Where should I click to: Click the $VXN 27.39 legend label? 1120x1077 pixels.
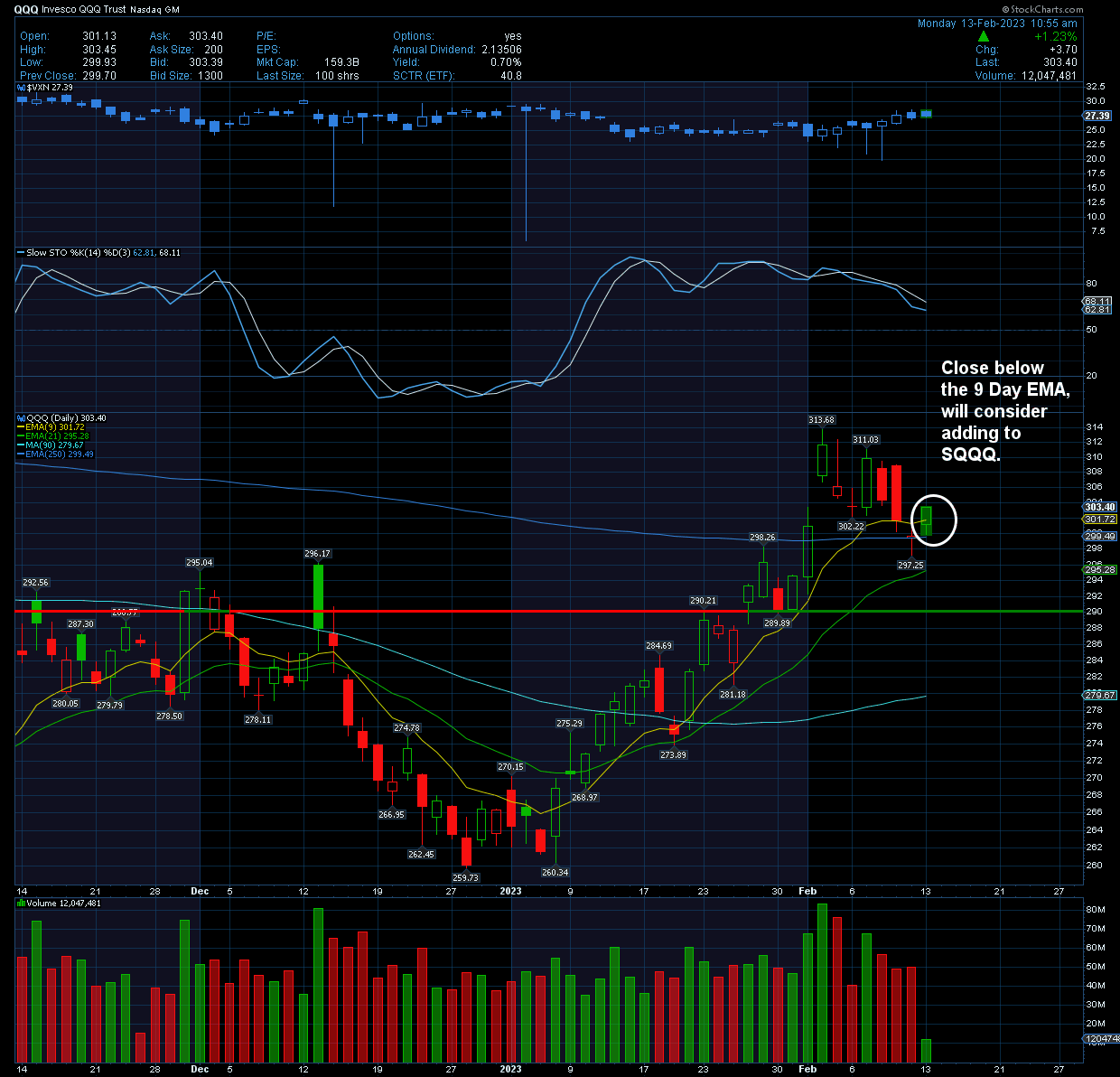pyautogui.click(x=50, y=88)
